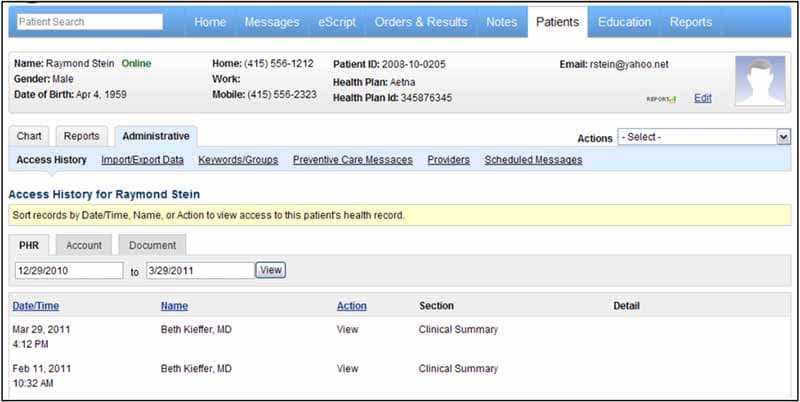800x402 pixels.
Task: Click the Patient Search input field
Action: pos(89,21)
